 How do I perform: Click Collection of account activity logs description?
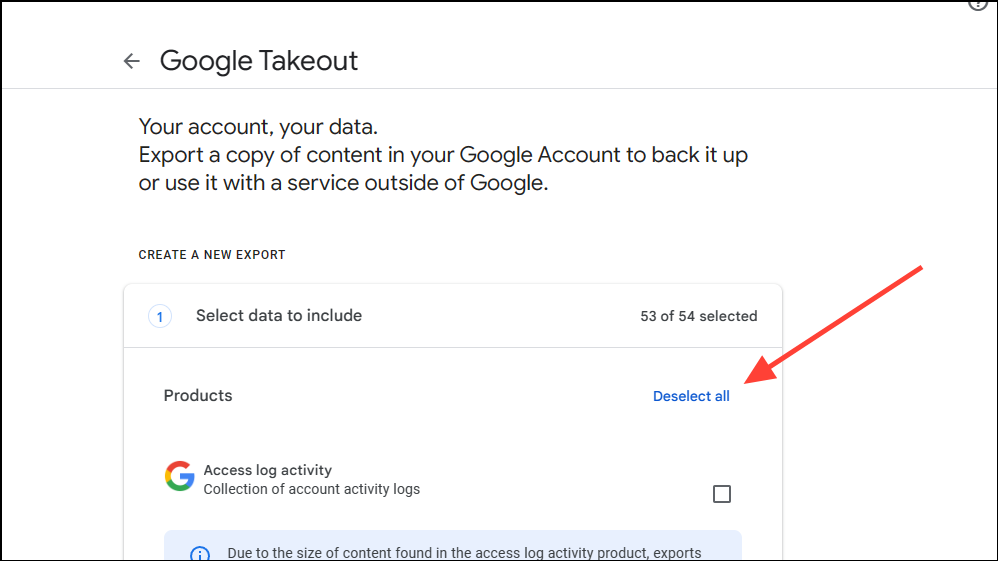tap(311, 490)
